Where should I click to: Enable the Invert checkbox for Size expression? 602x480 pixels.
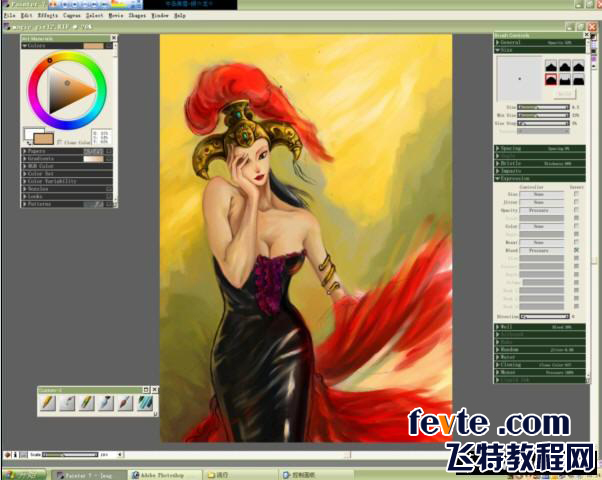coord(576,194)
